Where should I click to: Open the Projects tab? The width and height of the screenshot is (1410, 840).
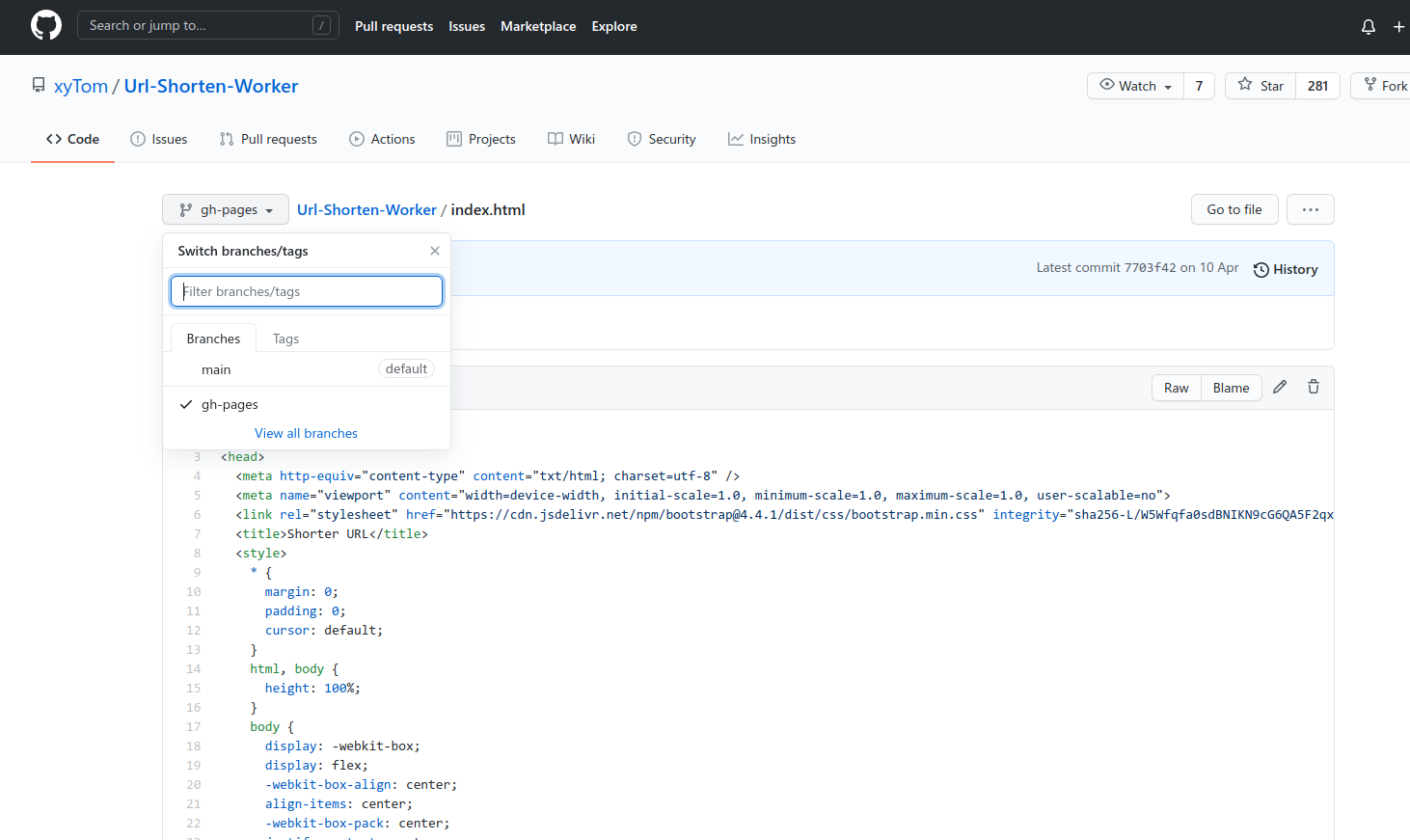click(x=481, y=139)
